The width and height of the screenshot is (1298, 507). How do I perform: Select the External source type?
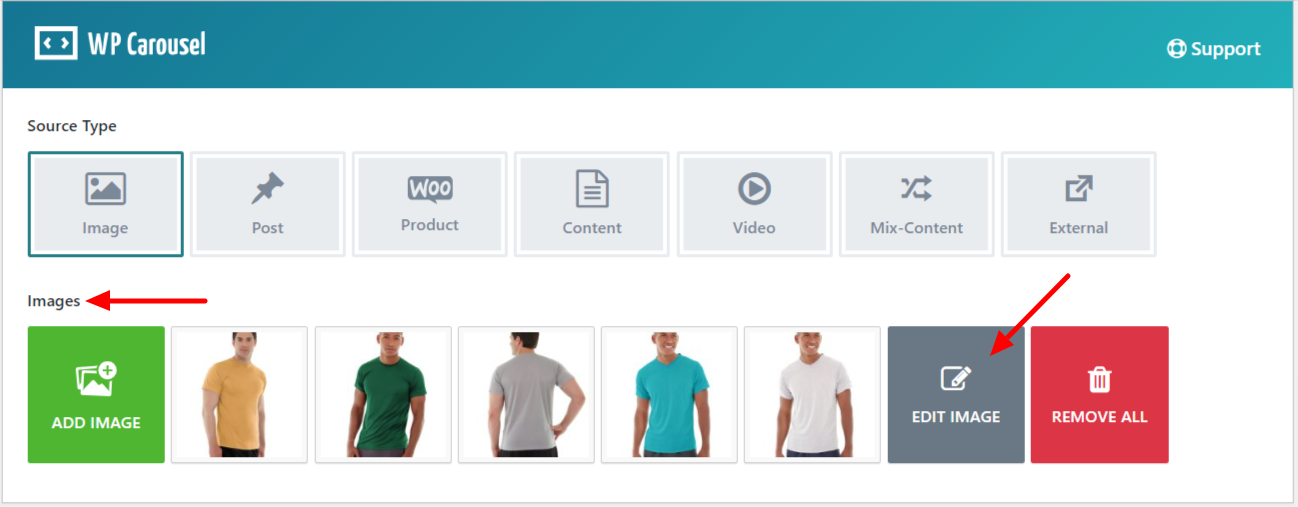(1079, 204)
